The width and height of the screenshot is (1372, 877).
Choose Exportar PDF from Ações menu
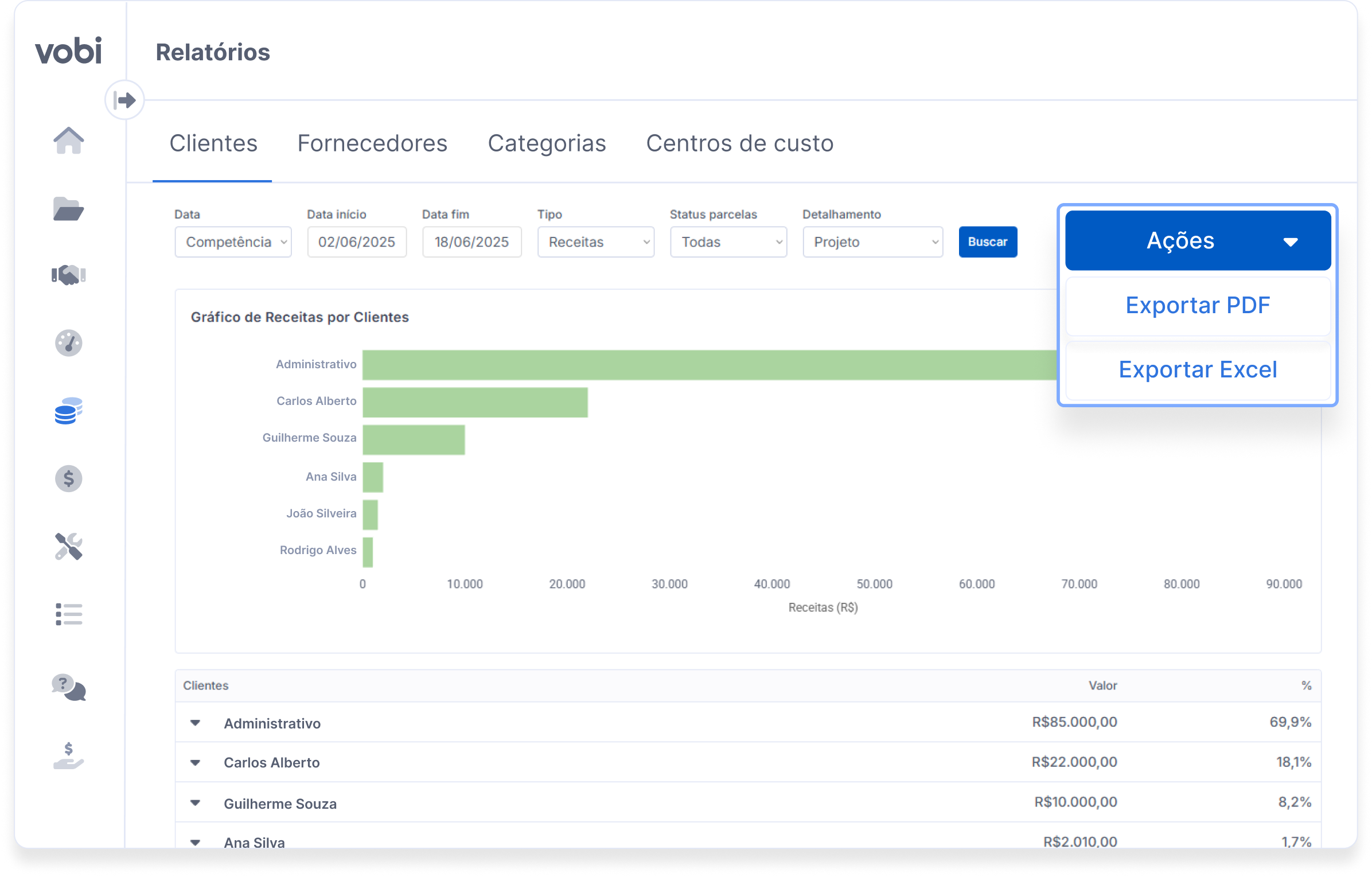pyautogui.click(x=1197, y=306)
